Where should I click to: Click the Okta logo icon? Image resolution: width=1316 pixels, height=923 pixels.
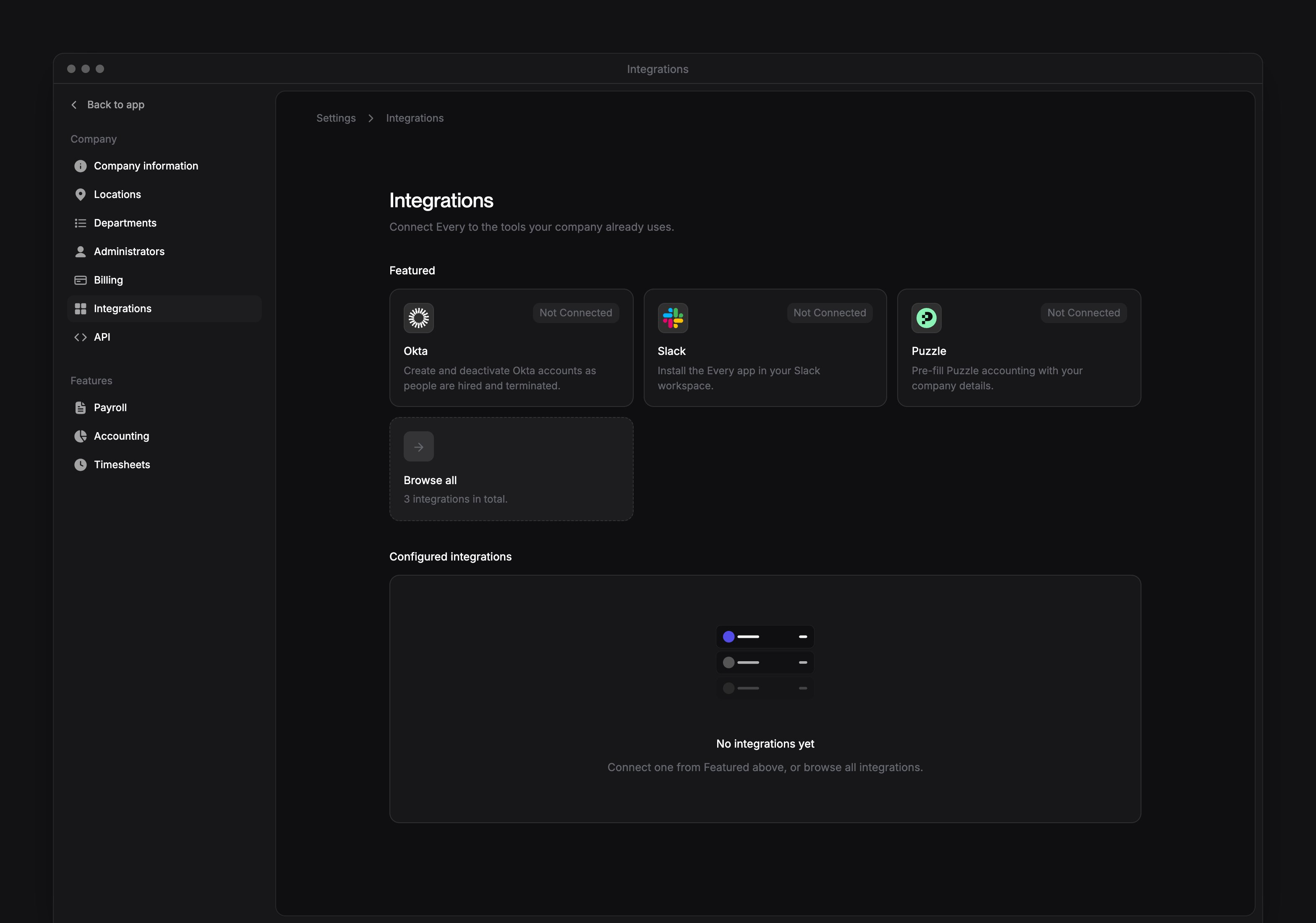click(x=418, y=318)
